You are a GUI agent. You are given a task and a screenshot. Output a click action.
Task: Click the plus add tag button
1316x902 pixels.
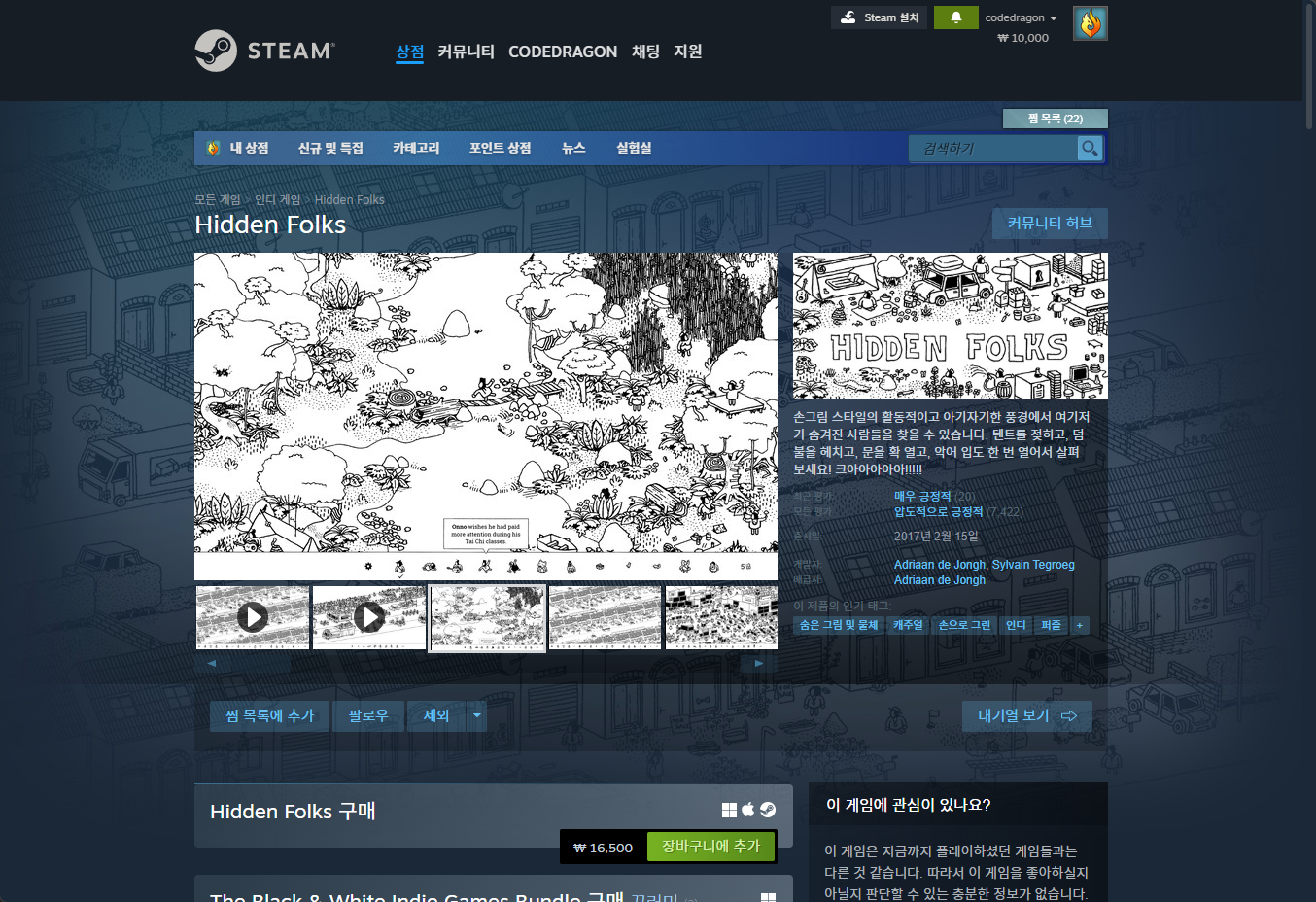[x=1079, y=625]
